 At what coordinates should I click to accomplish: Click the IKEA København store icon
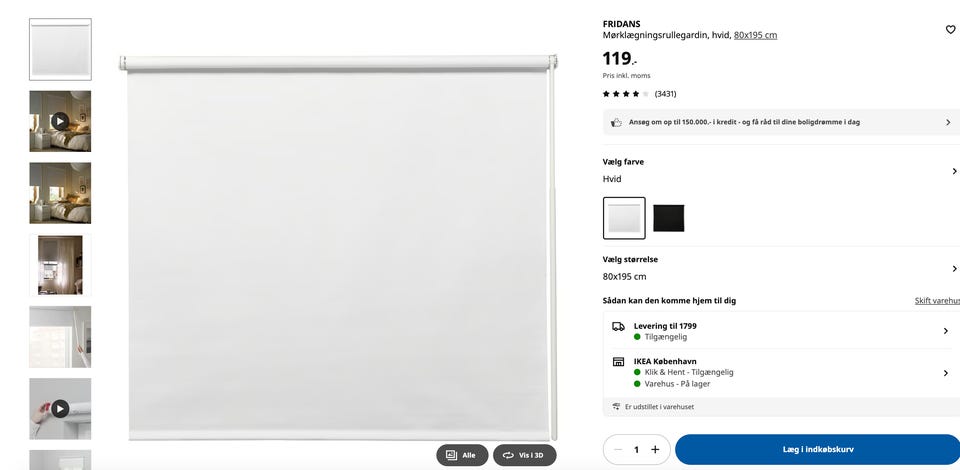(618, 362)
